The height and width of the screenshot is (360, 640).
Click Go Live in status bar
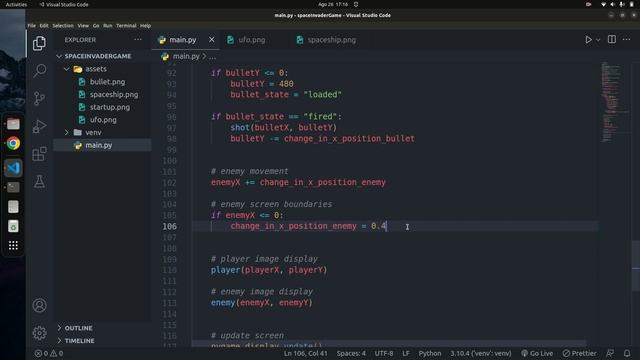point(537,353)
